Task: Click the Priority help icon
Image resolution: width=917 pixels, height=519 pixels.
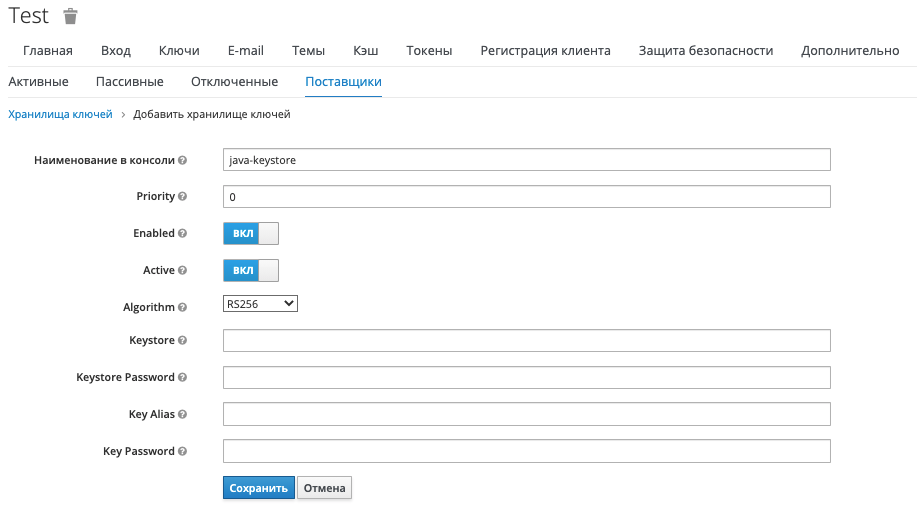Action: [x=183, y=197]
